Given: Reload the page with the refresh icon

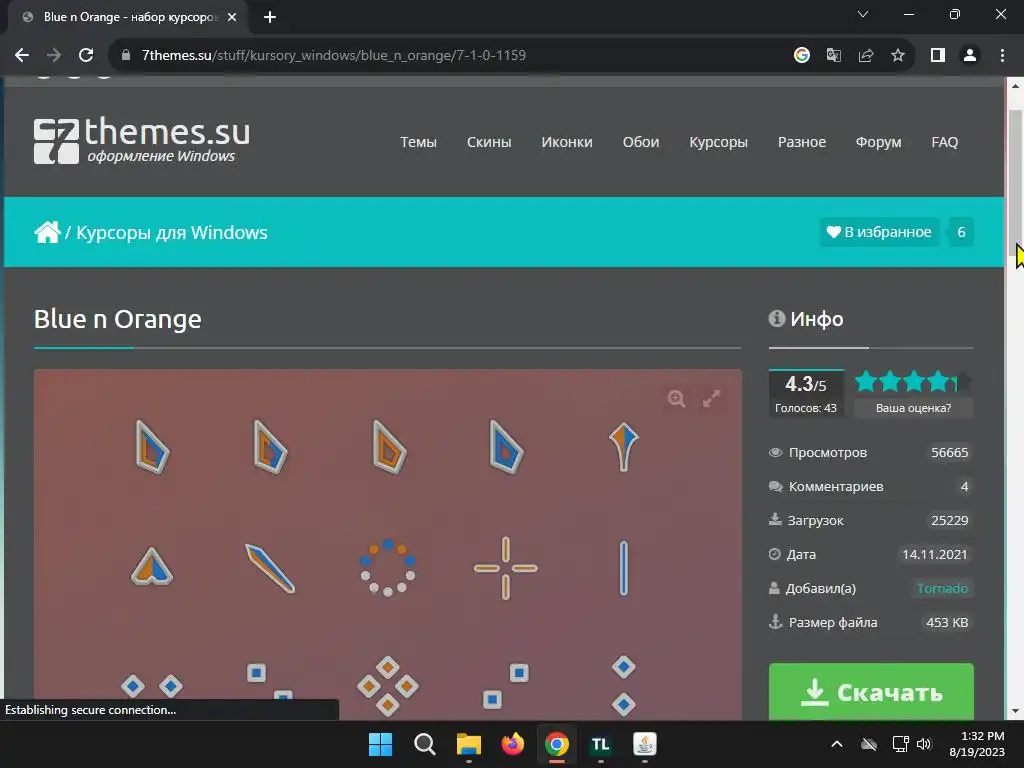Looking at the screenshot, I should [86, 56].
